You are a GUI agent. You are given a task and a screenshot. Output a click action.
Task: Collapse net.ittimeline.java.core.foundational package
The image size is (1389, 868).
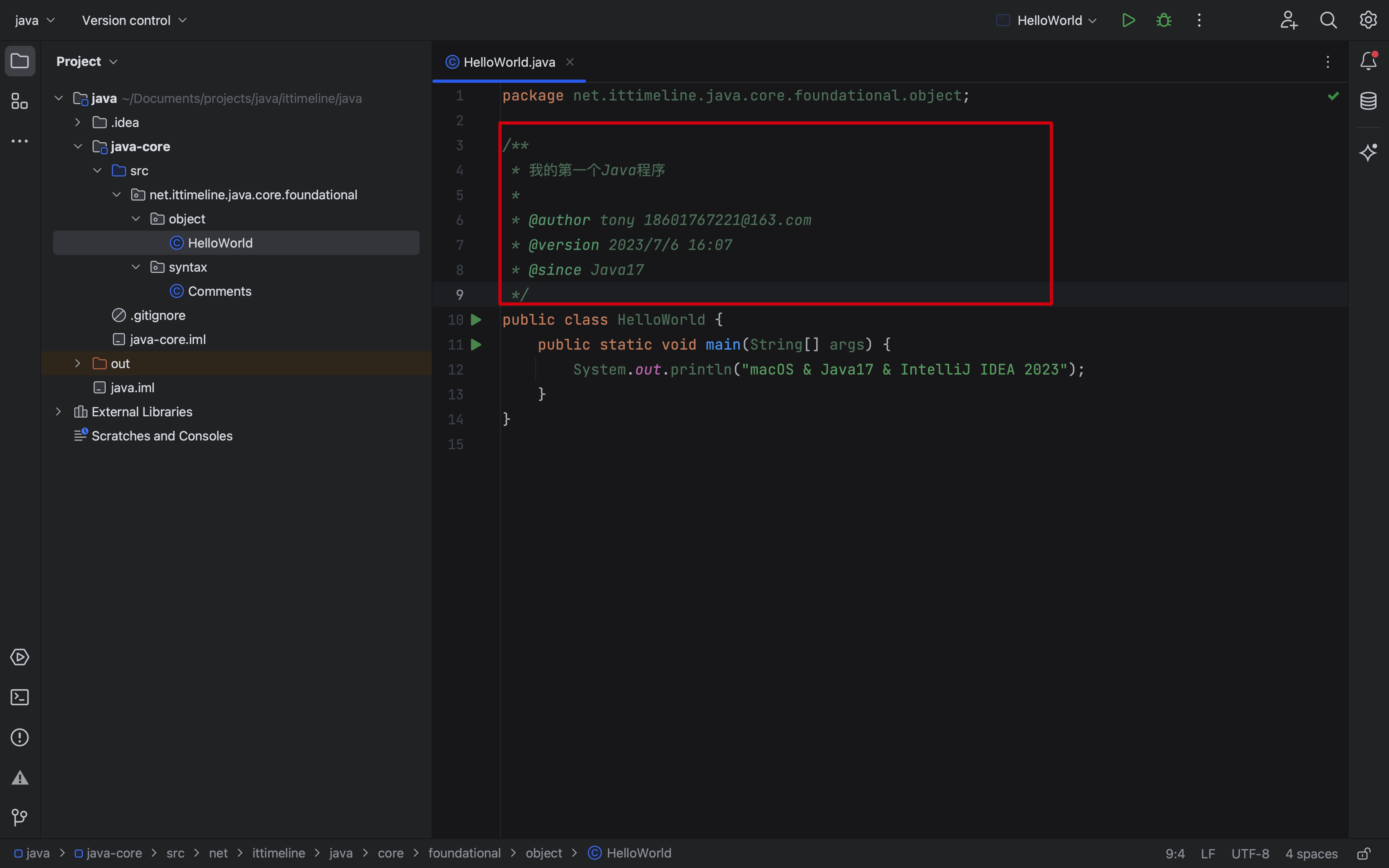tap(117, 194)
